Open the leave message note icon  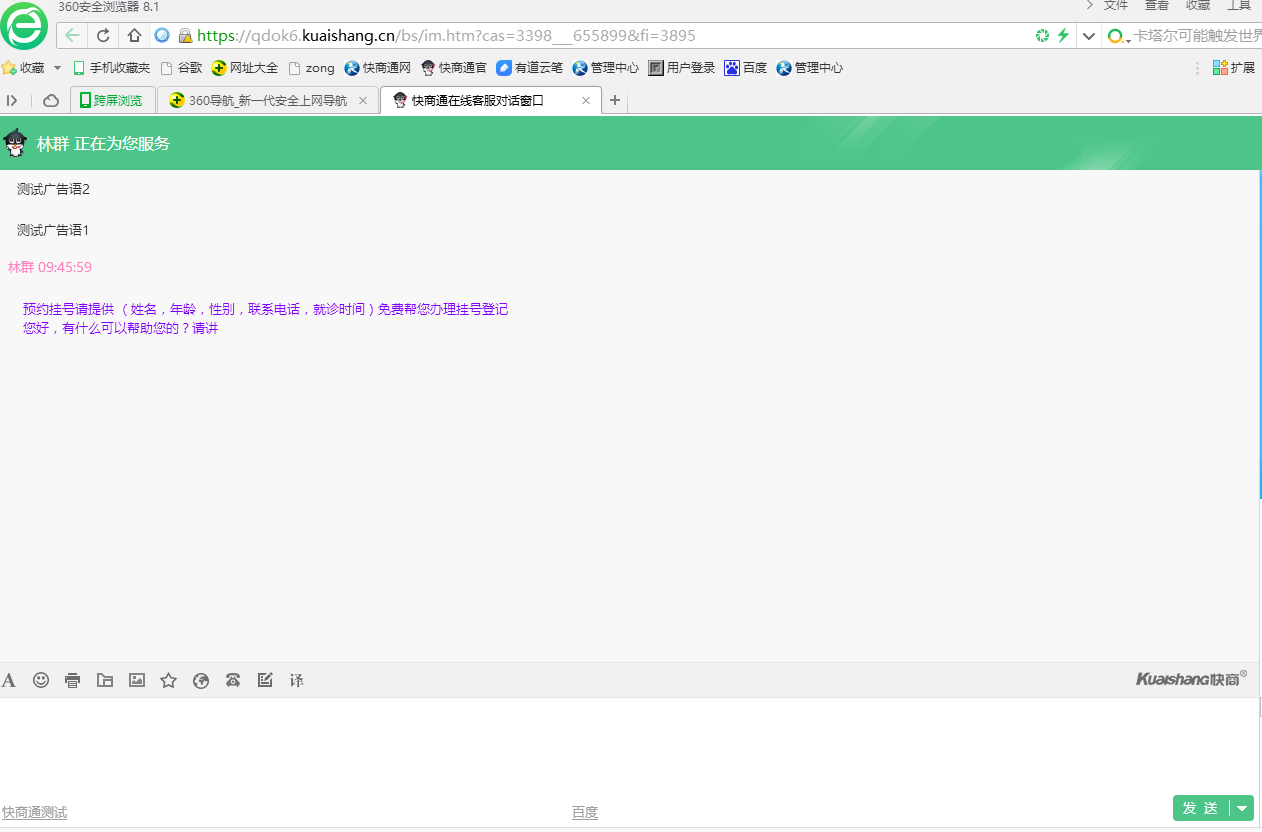coord(265,680)
